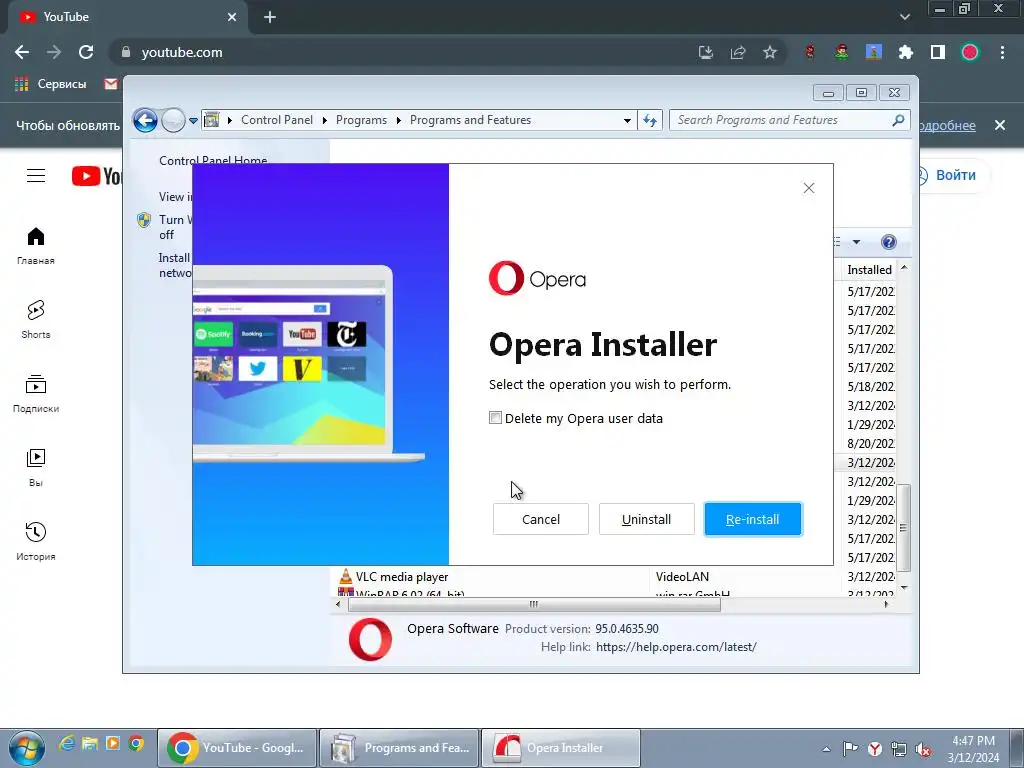Click Control Panel breadcrumb

277,120
